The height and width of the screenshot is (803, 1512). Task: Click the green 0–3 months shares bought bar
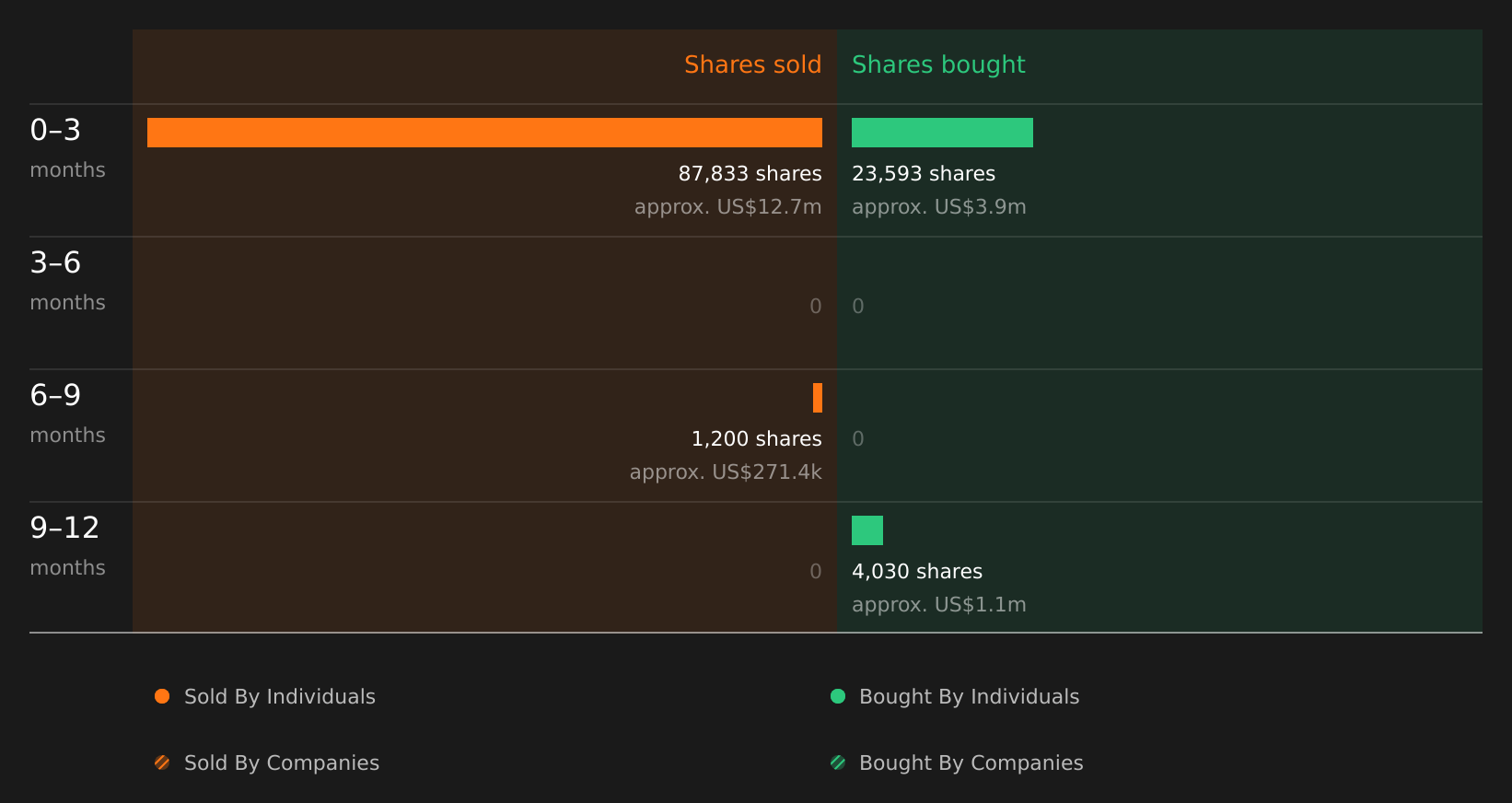click(942, 133)
